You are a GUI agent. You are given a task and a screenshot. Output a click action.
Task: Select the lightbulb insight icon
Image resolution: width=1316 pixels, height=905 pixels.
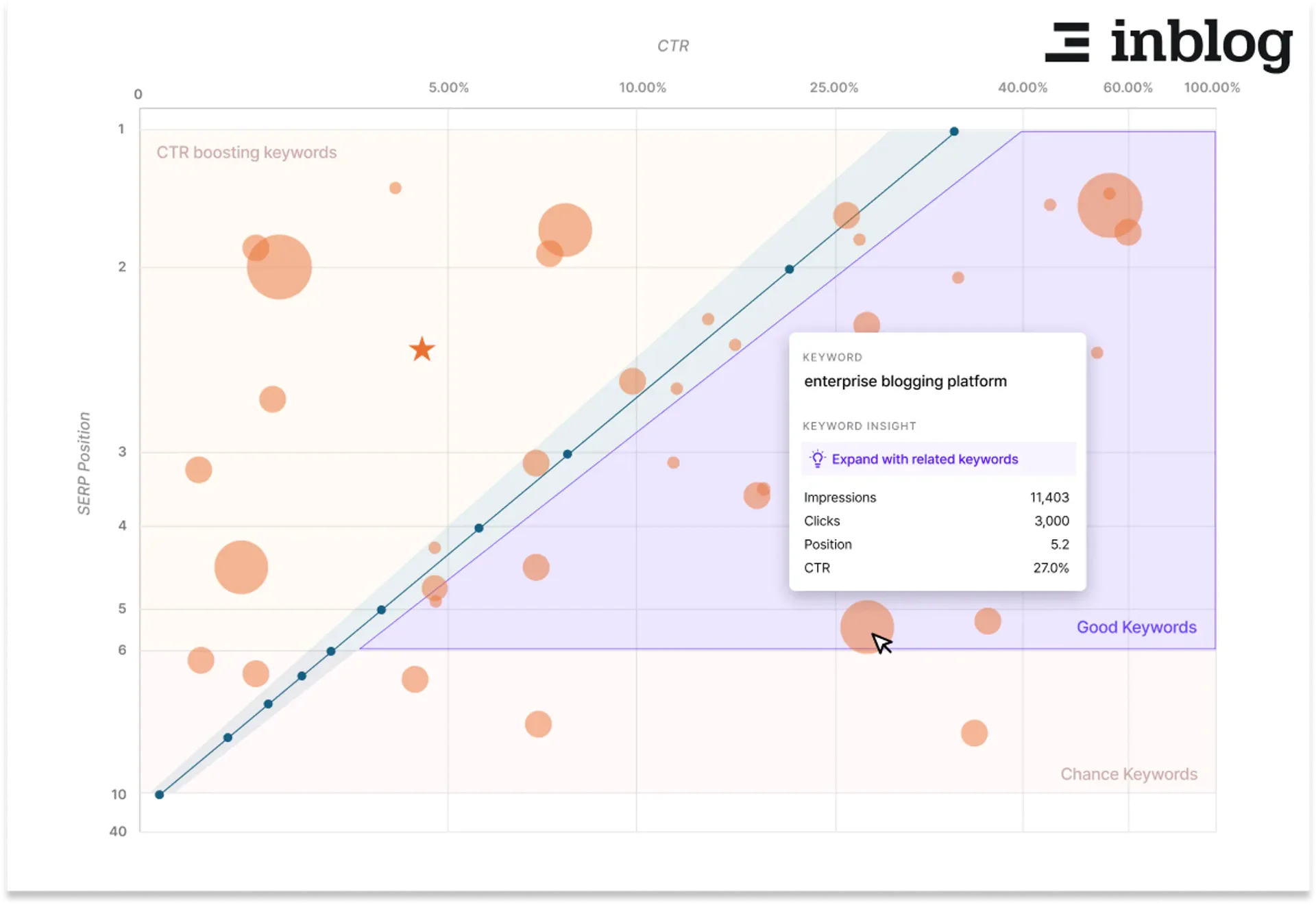818,459
